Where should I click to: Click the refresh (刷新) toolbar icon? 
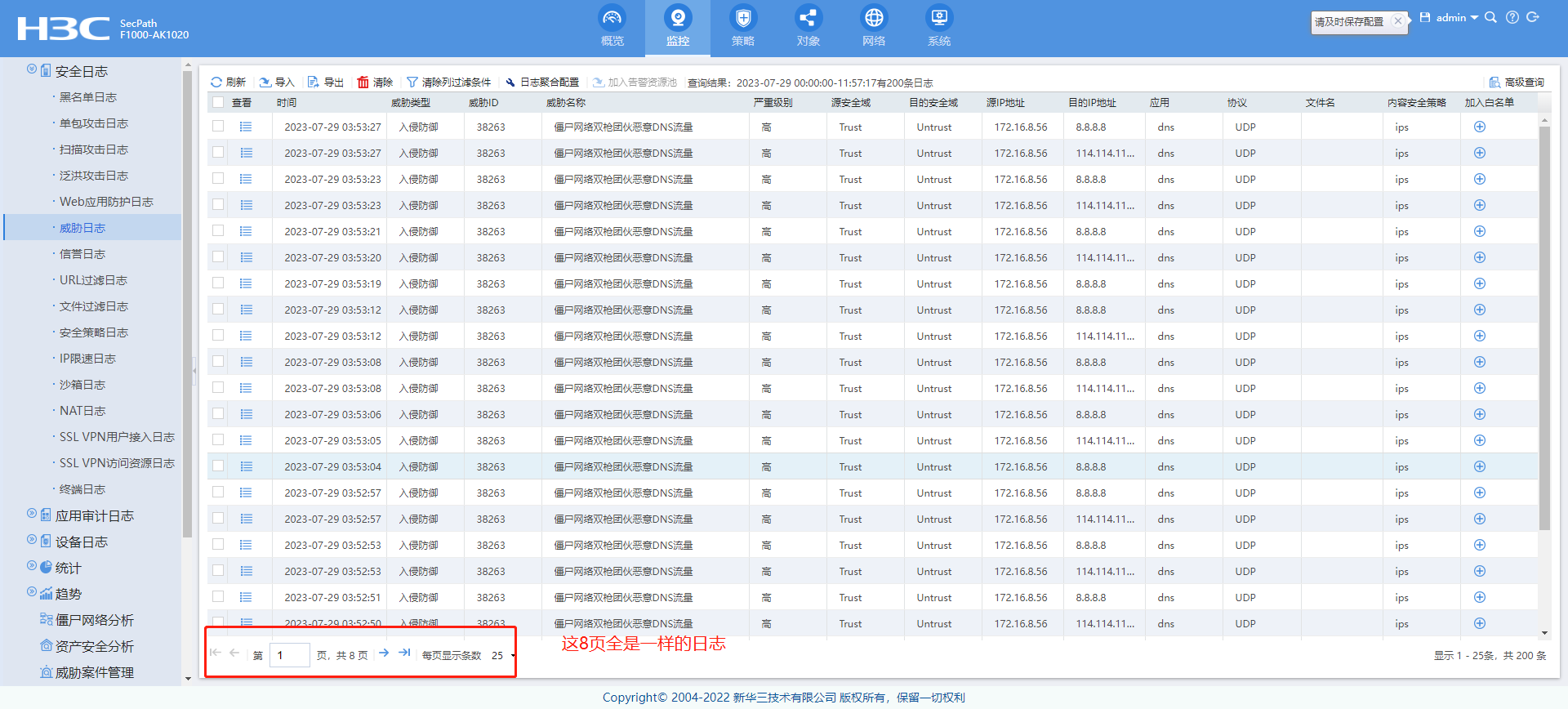216,82
